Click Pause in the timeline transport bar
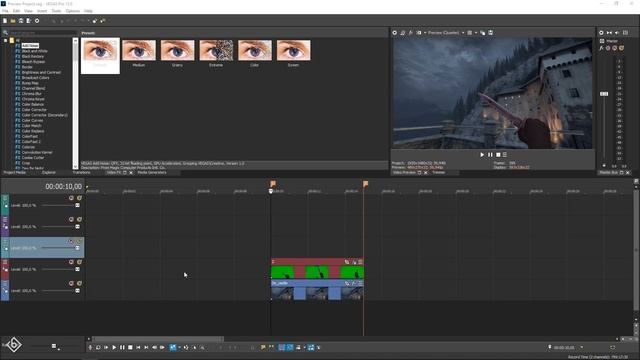Screen dimensions: 640x360 [x=122, y=347]
